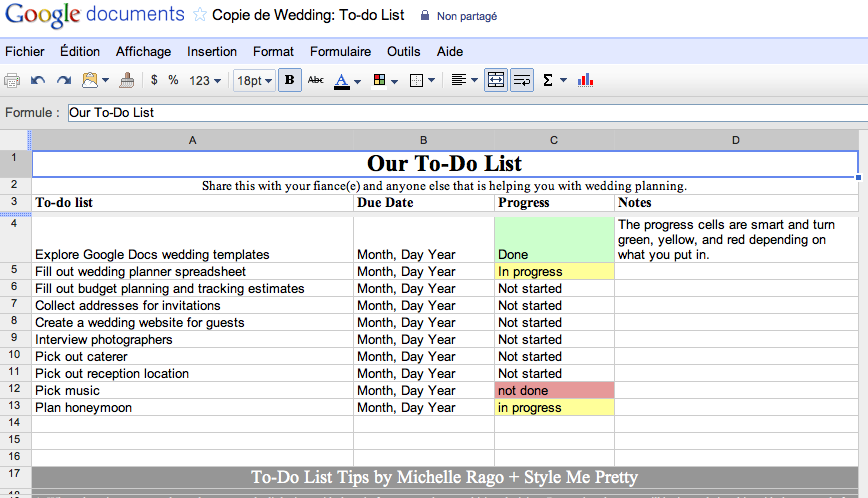Open the borders dropdown
The image size is (868, 498).
[x=423, y=80]
